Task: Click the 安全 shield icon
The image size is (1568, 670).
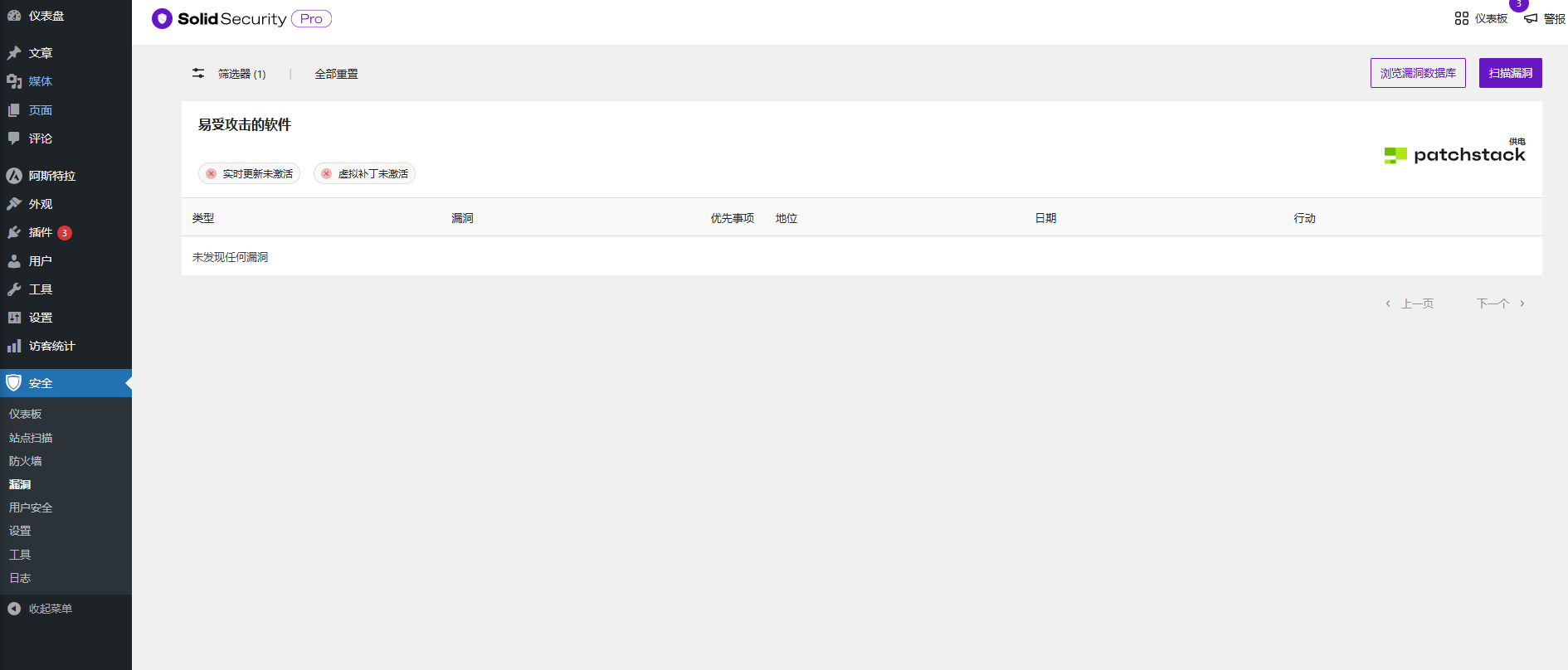Action: click(13, 383)
